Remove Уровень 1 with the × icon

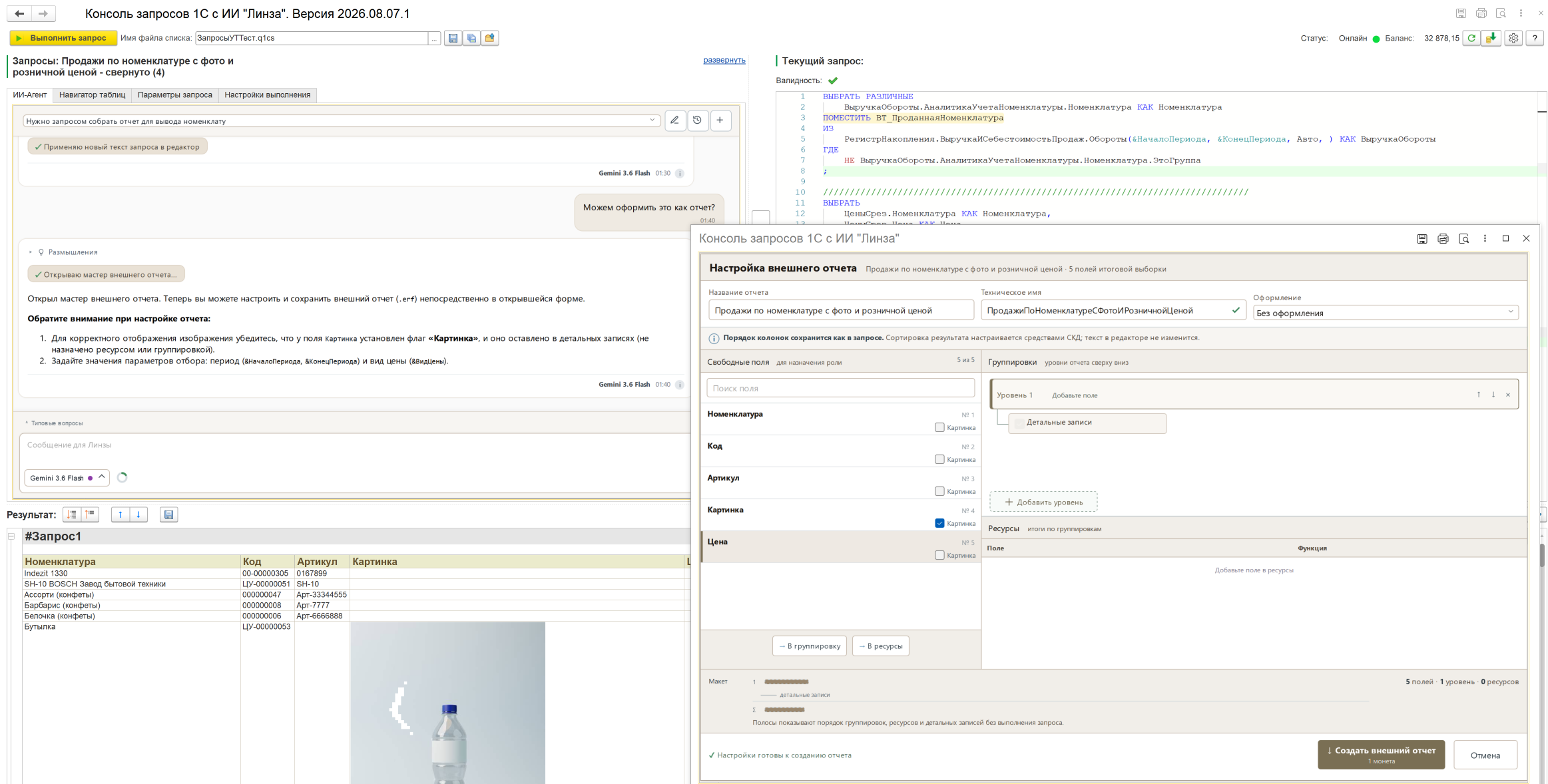click(1508, 395)
